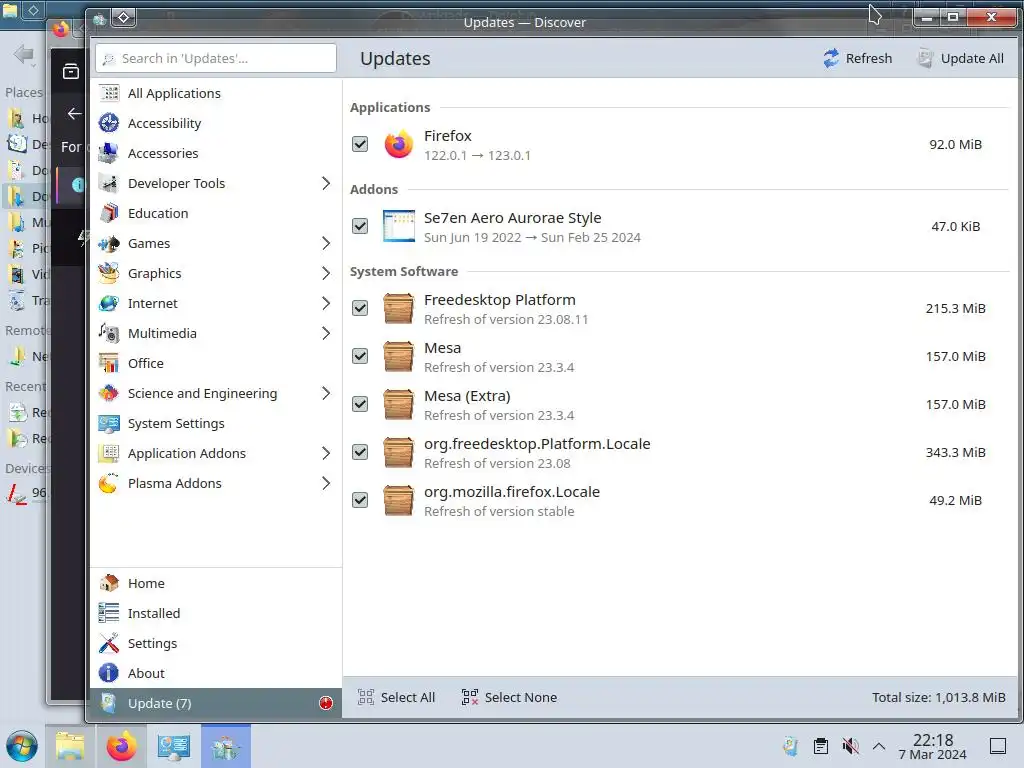Click the Games category icon
Viewport: 1024px width, 768px height.
(108, 243)
